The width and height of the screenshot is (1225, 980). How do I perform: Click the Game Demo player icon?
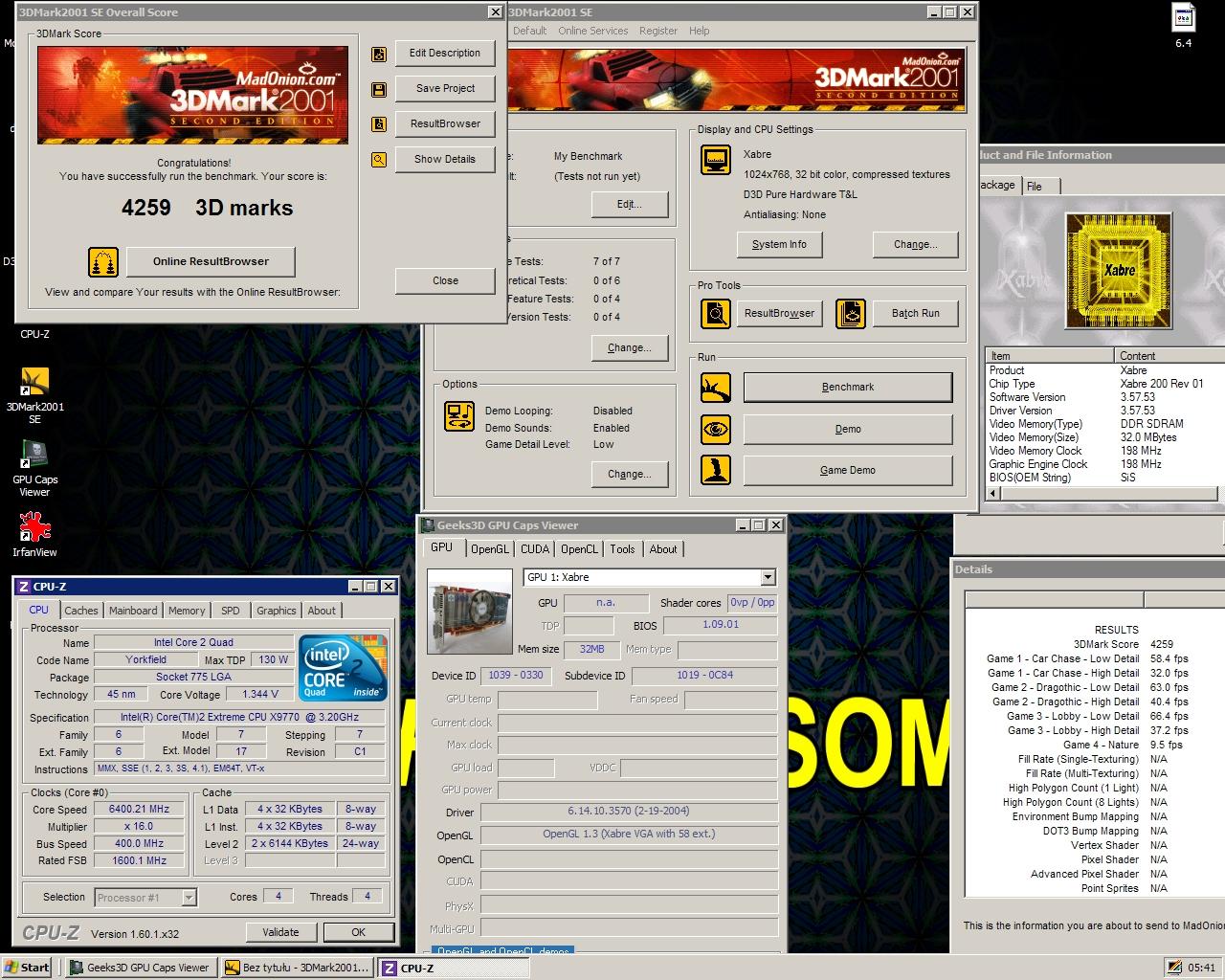coord(715,470)
